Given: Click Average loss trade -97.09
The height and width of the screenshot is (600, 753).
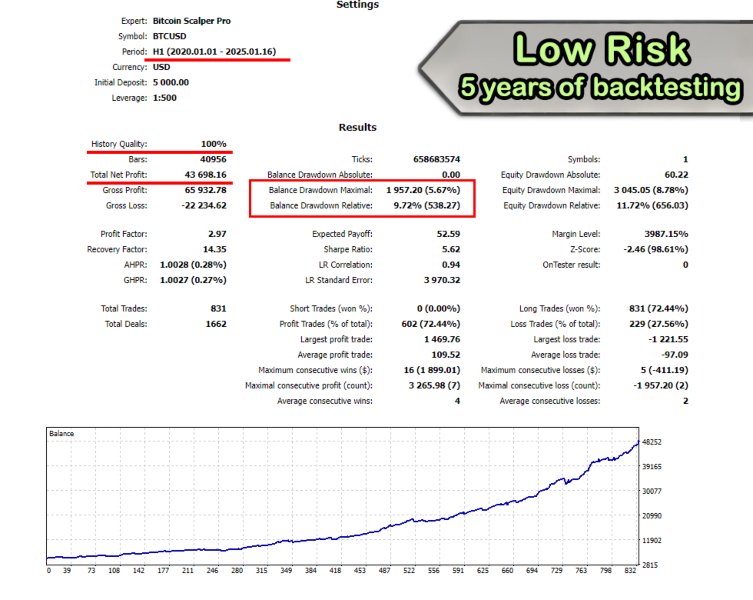Looking at the screenshot, I should coord(675,355).
